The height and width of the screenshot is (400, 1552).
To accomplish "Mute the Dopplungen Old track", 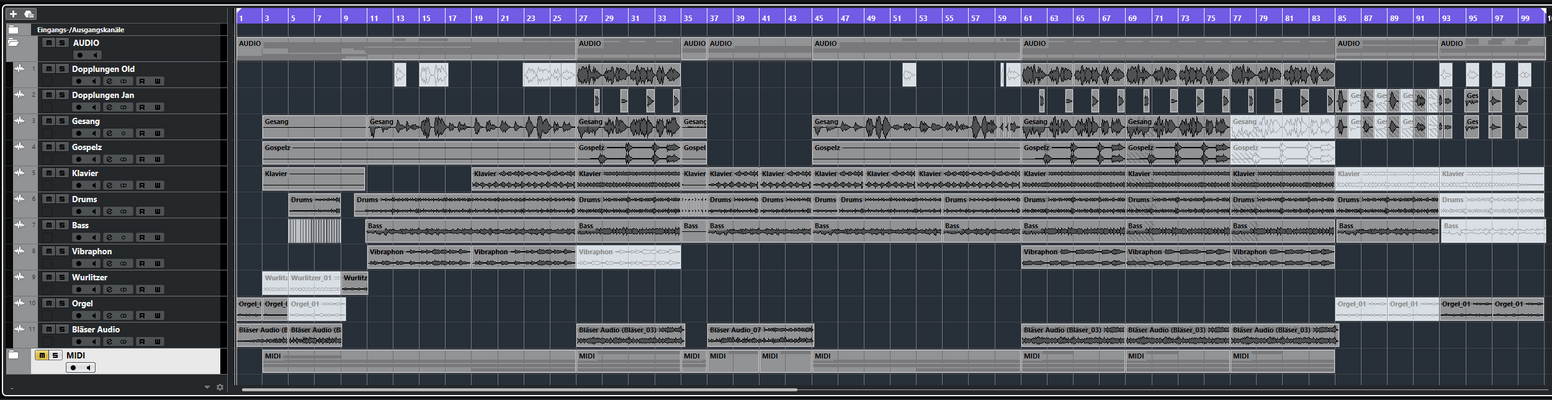I will pos(48,69).
